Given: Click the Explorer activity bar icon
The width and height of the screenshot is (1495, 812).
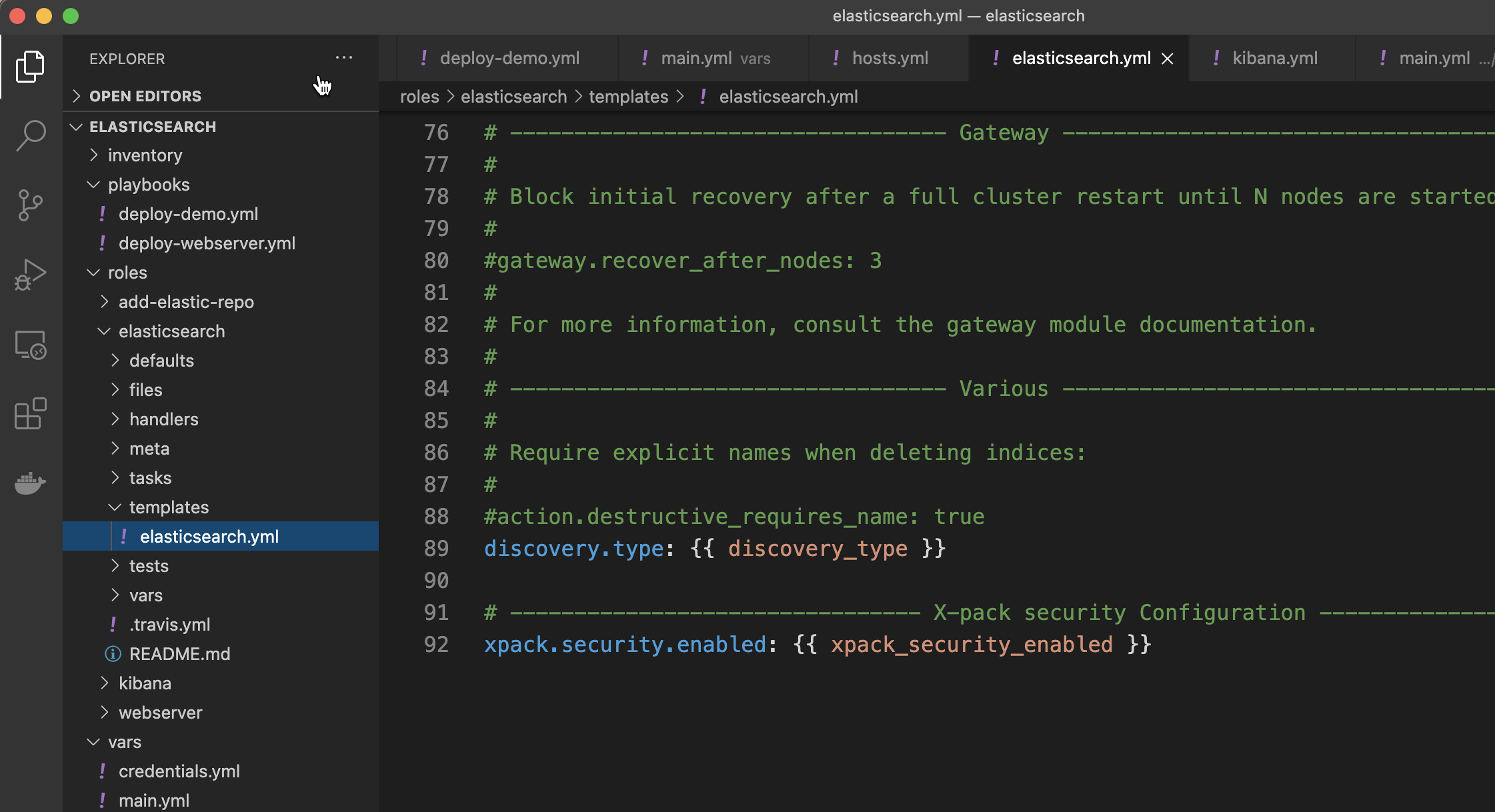Looking at the screenshot, I should (29, 66).
